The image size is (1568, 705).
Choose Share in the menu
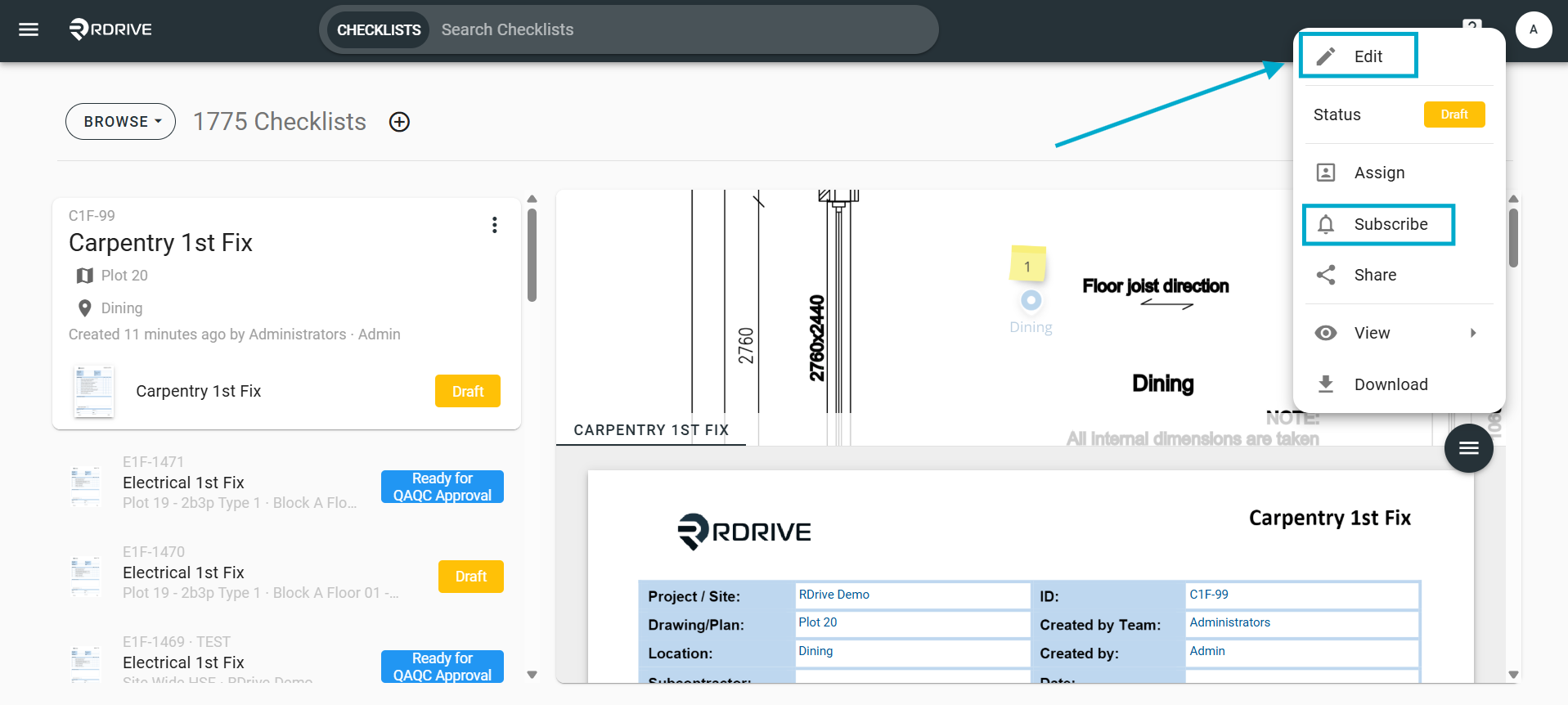point(1399,275)
